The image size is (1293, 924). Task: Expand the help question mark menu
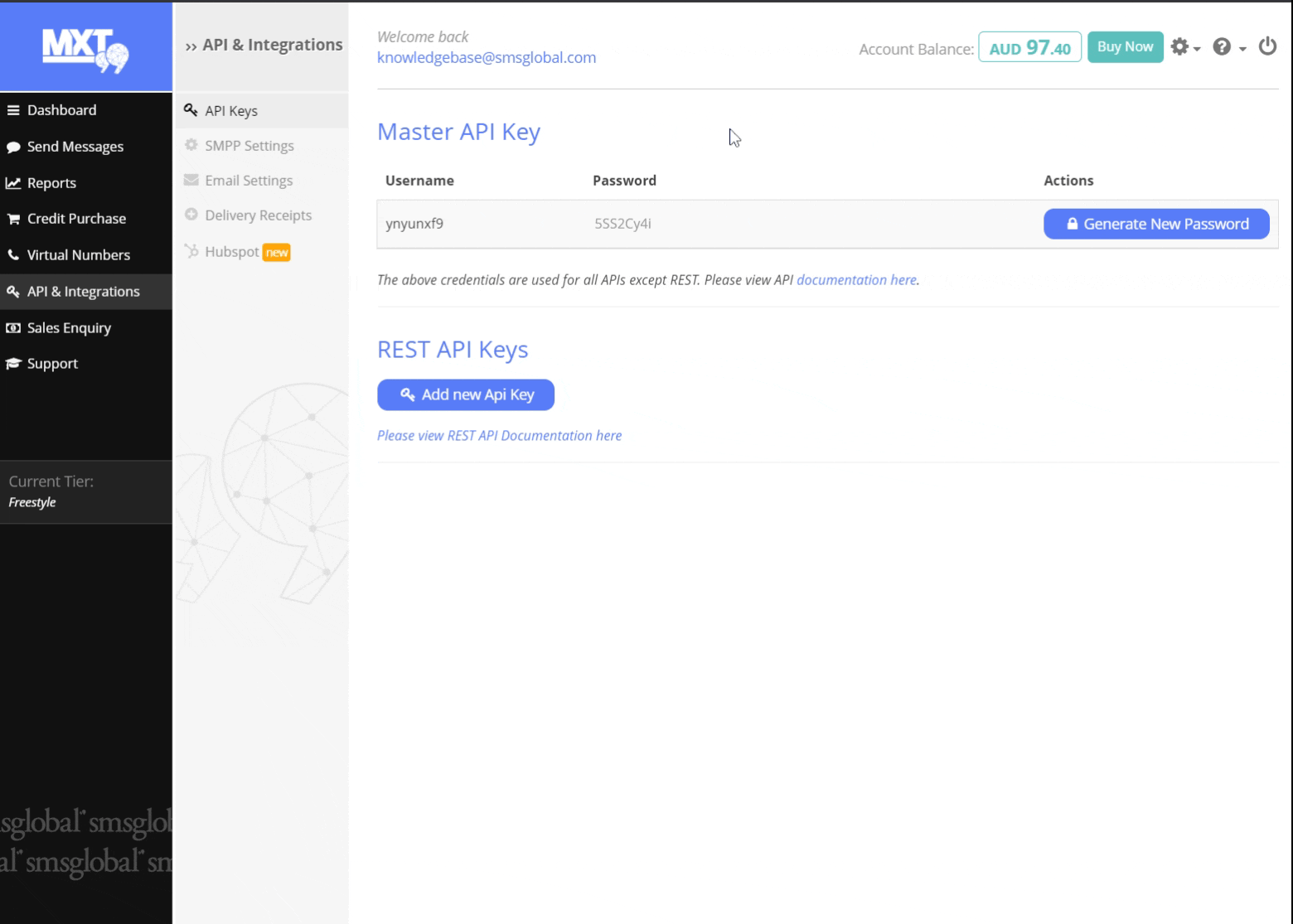click(x=1228, y=47)
